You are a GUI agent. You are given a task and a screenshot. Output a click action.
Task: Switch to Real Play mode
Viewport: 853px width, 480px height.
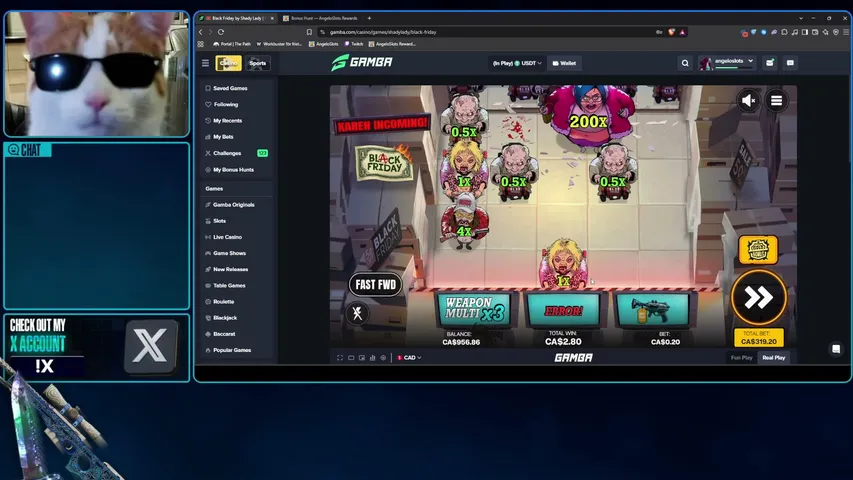click(x=774, y=358)
